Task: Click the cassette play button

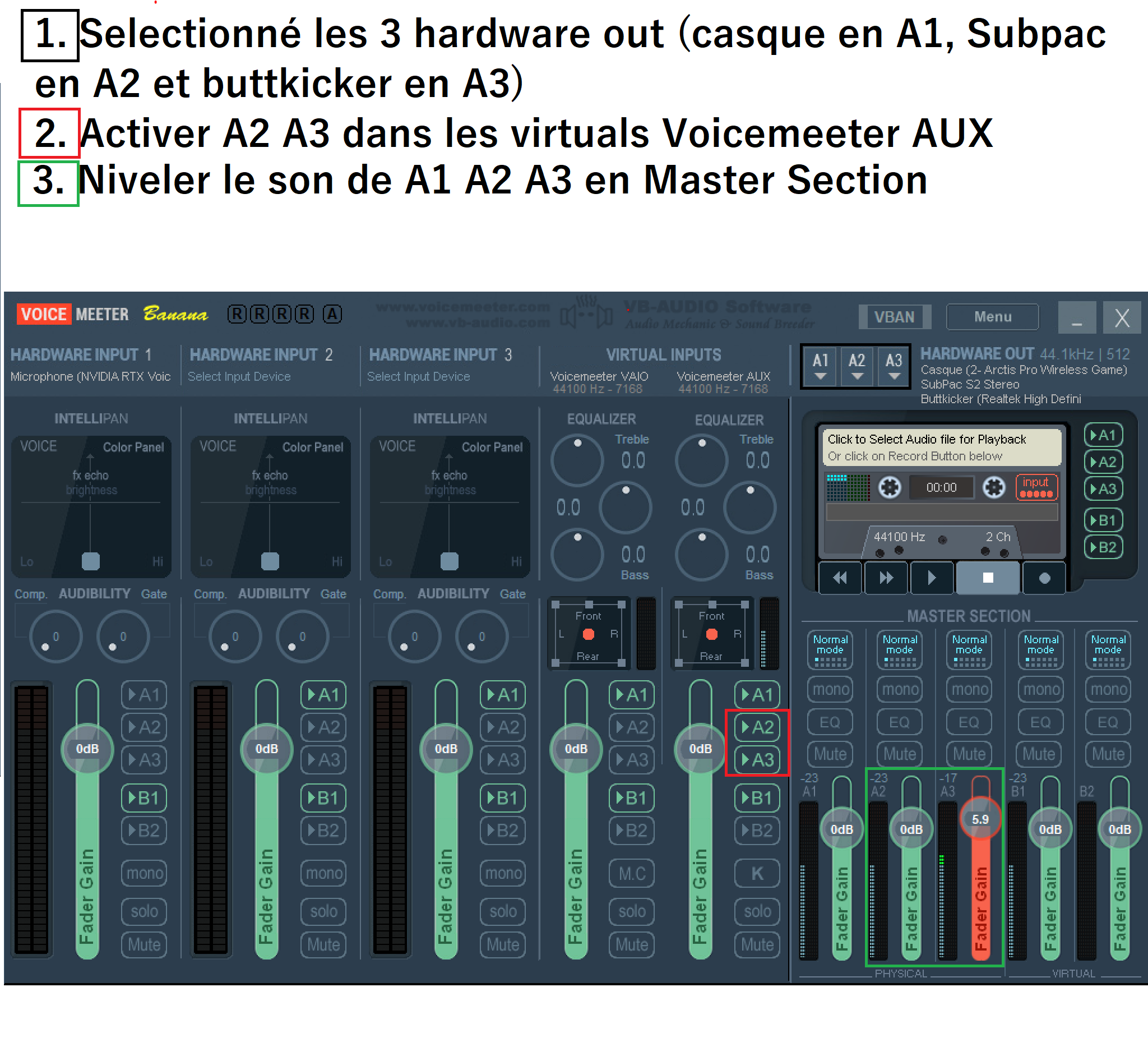Action: [x=931, y=578]
